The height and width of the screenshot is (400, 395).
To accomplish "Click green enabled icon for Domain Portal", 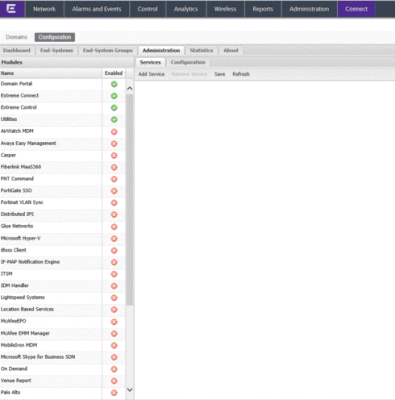I will 114,84.
